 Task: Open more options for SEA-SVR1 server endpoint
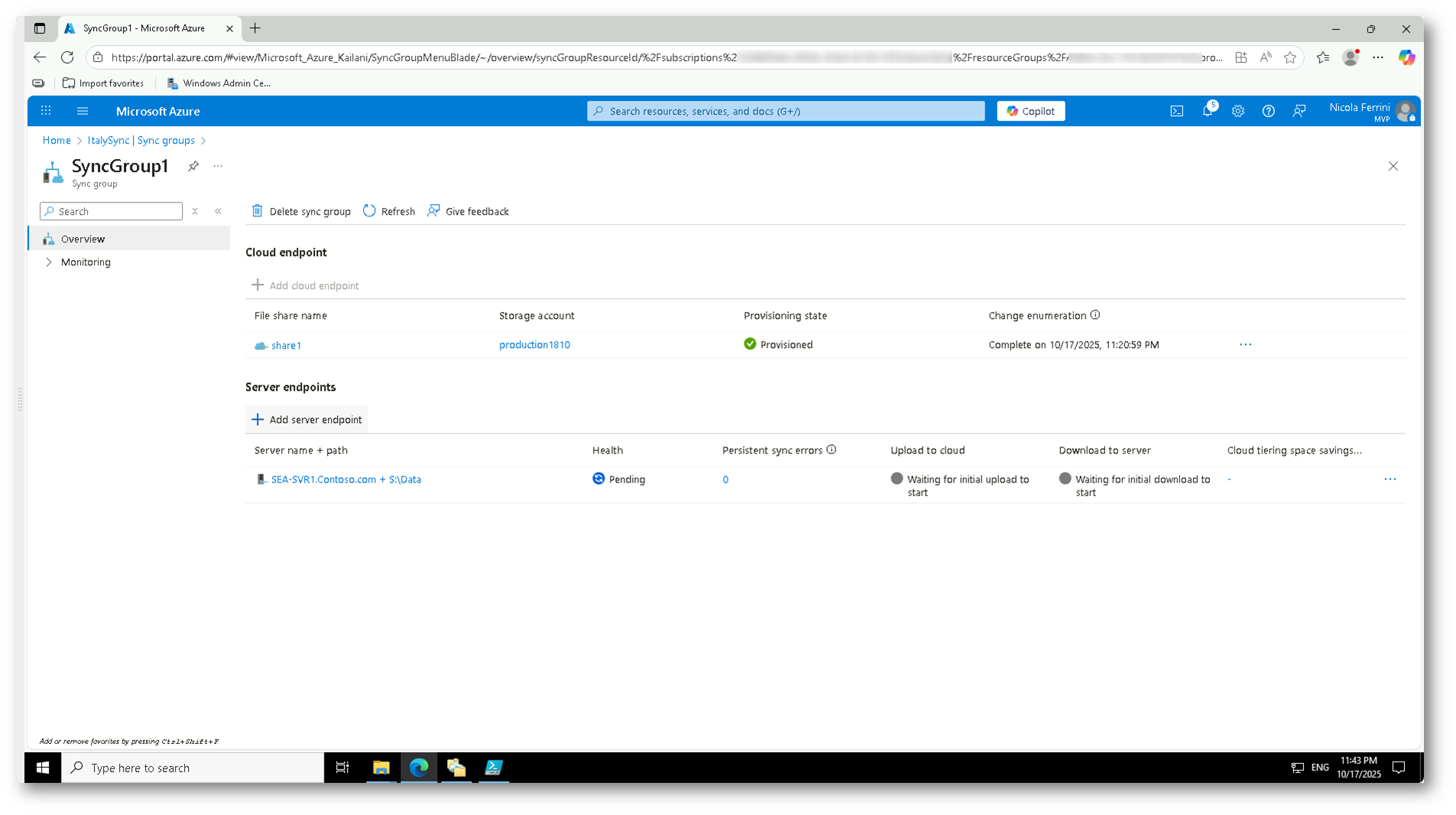(1390, 479)
